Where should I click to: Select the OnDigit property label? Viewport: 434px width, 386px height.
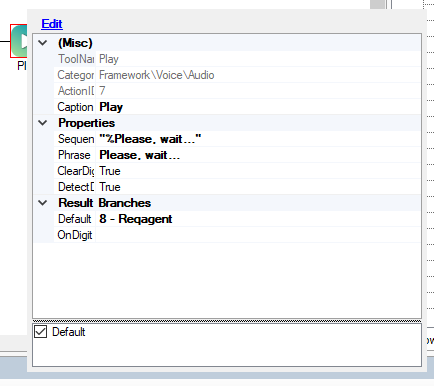coord(75,235)
